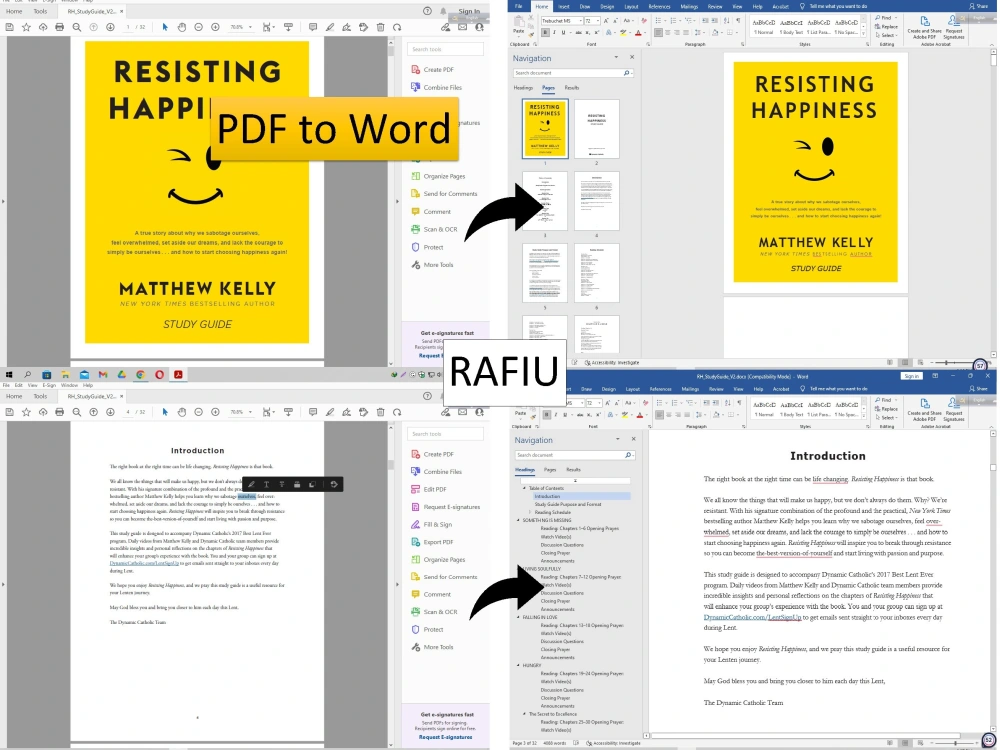Toggle Bold in top Word ribbon
The image size is (1000, 750).
545,33
